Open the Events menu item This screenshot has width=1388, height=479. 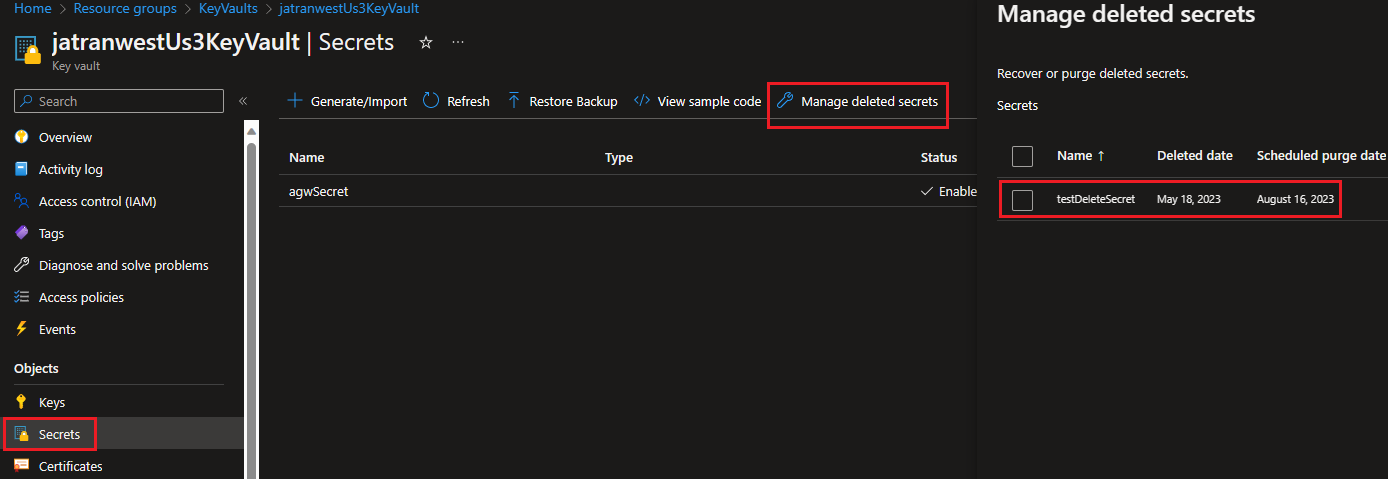(x=57, y=329)
